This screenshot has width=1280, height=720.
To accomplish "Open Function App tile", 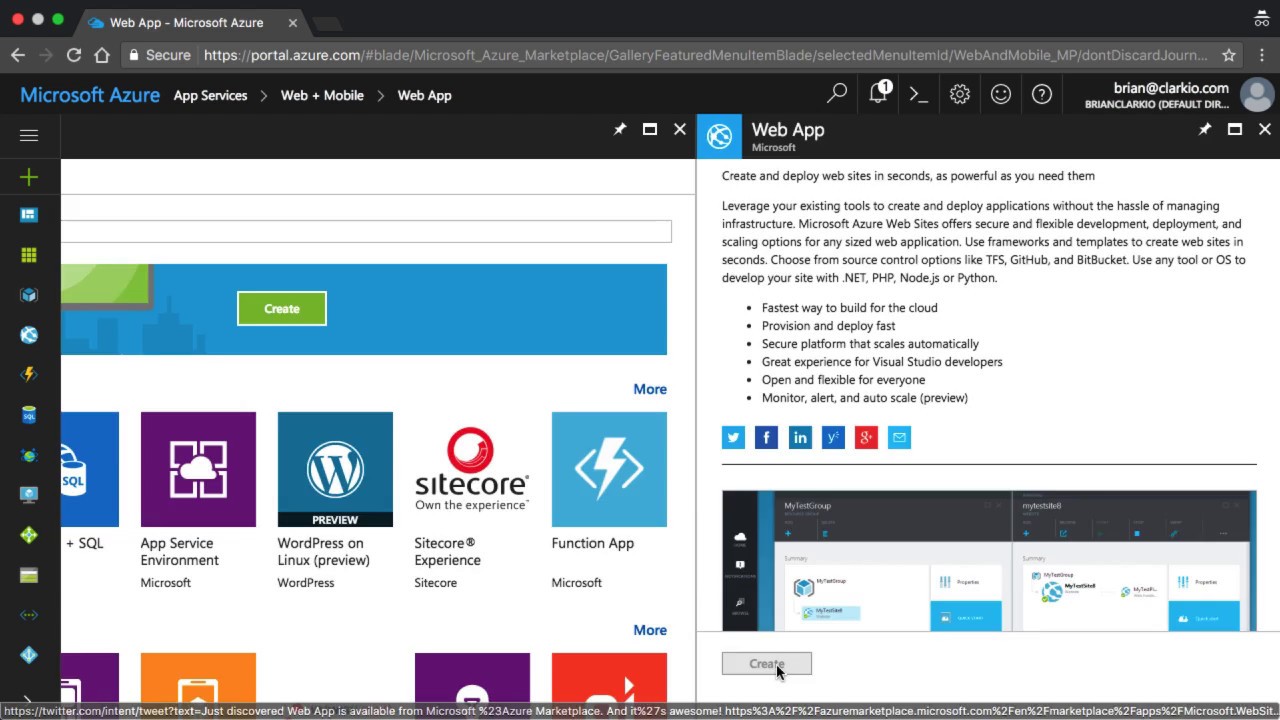I will (609, 500).
